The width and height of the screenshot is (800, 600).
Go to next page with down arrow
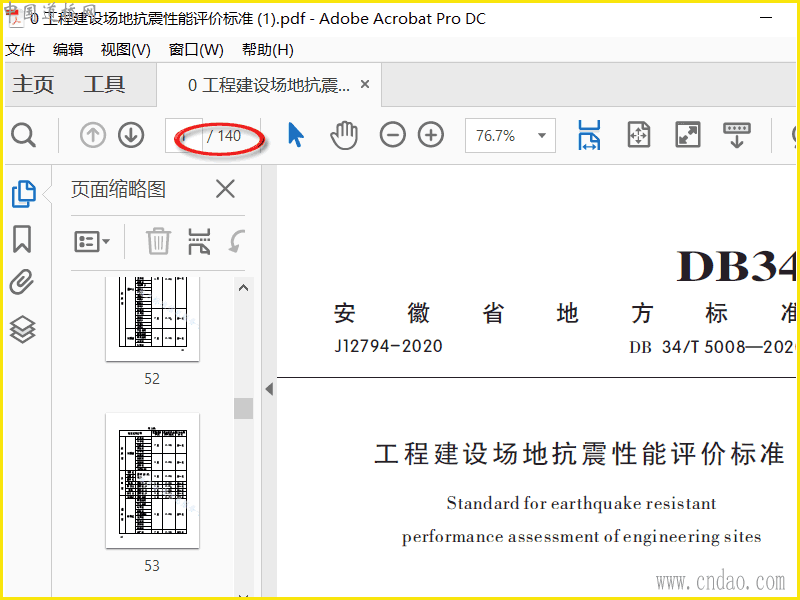tap(131, 135)
